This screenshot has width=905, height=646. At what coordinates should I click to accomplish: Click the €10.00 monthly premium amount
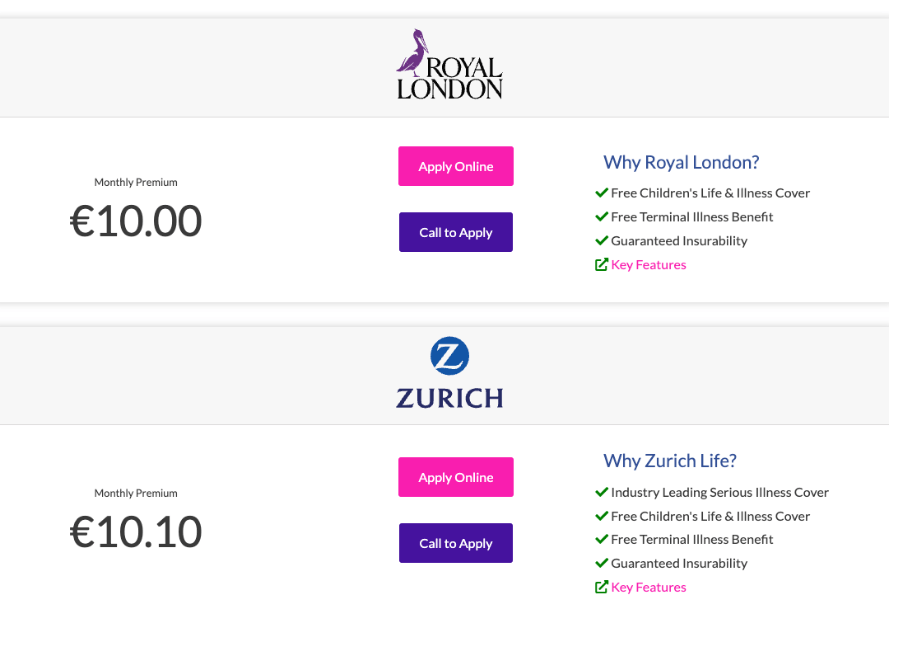136,221
